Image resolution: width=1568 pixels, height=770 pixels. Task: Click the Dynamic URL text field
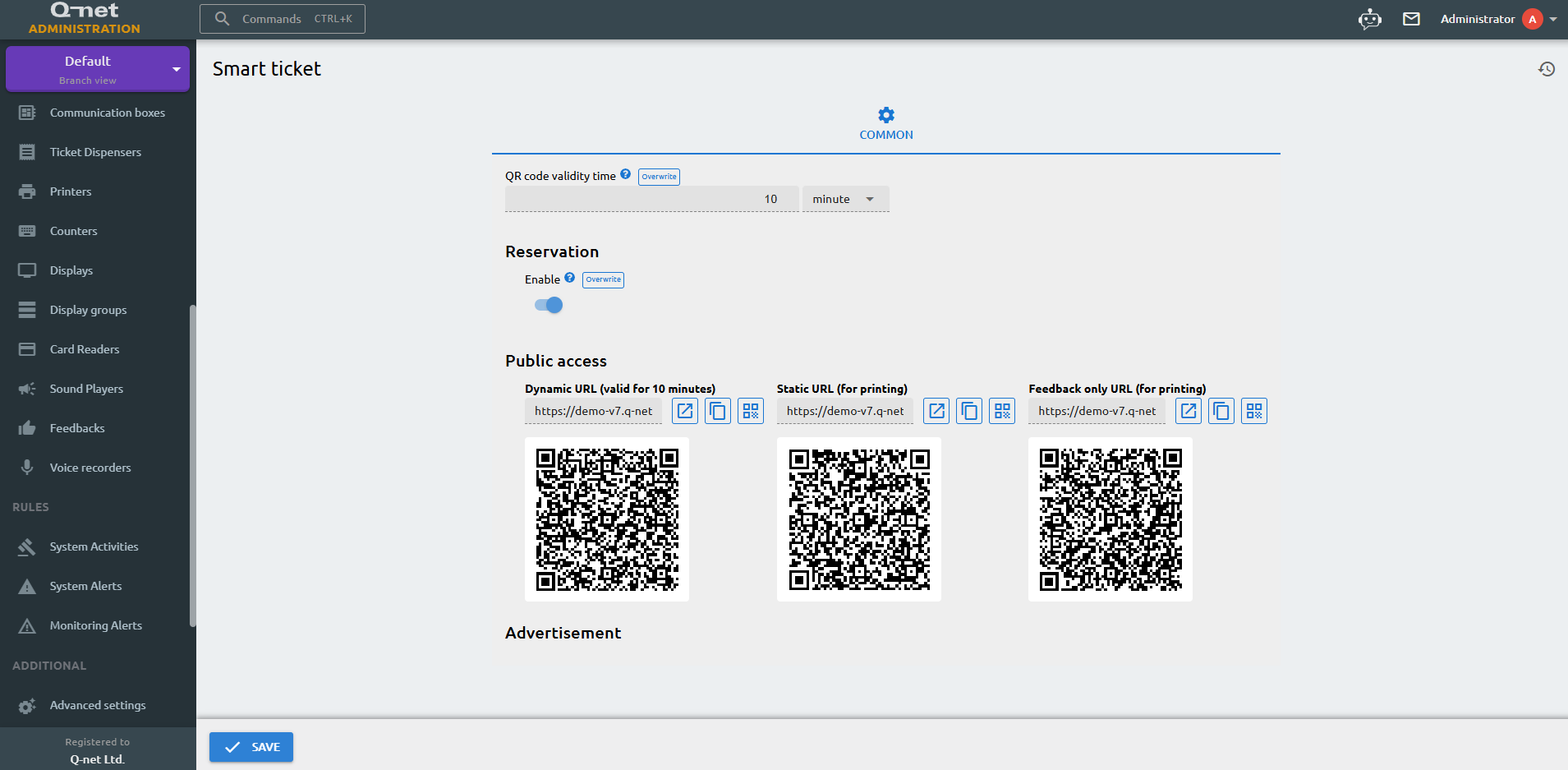pyautogui.click(x=593, y=411)
